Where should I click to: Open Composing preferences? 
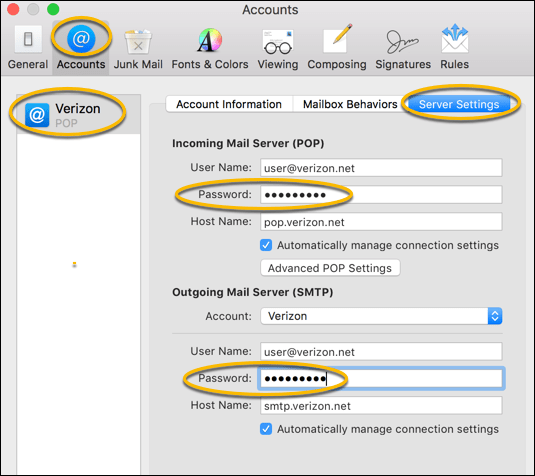point(337,48)
